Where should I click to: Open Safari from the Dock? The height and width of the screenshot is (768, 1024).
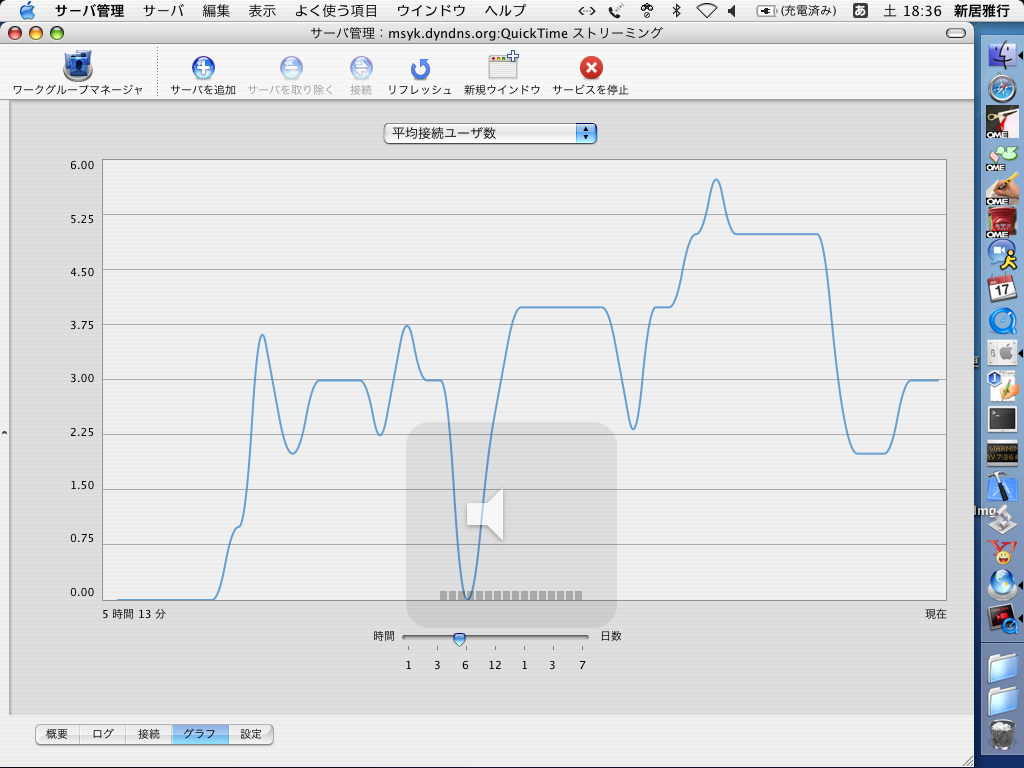pos(1002,88)
